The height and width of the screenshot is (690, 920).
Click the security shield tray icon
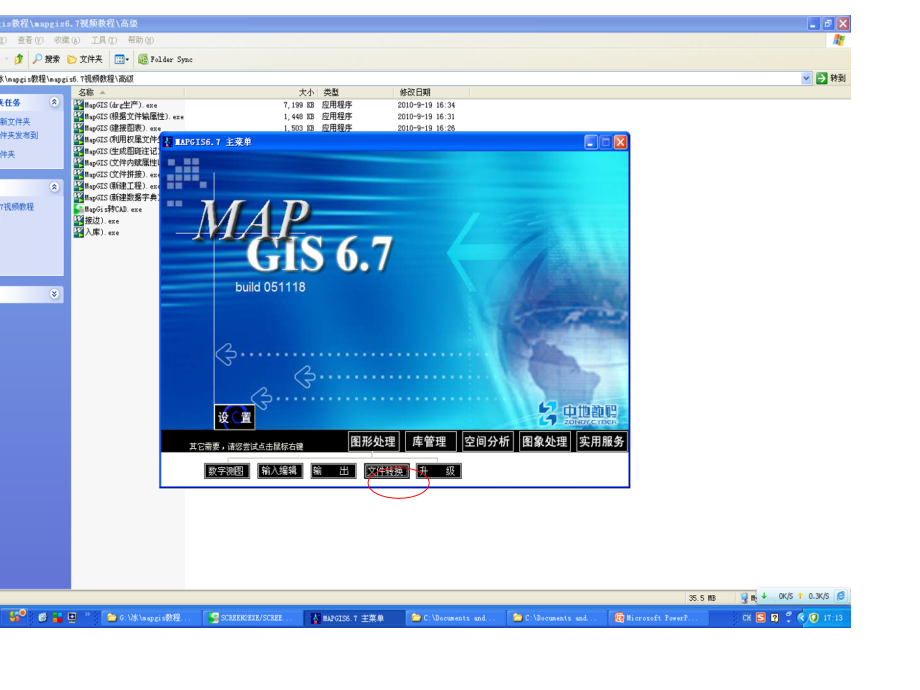click(x=814, y=617)
